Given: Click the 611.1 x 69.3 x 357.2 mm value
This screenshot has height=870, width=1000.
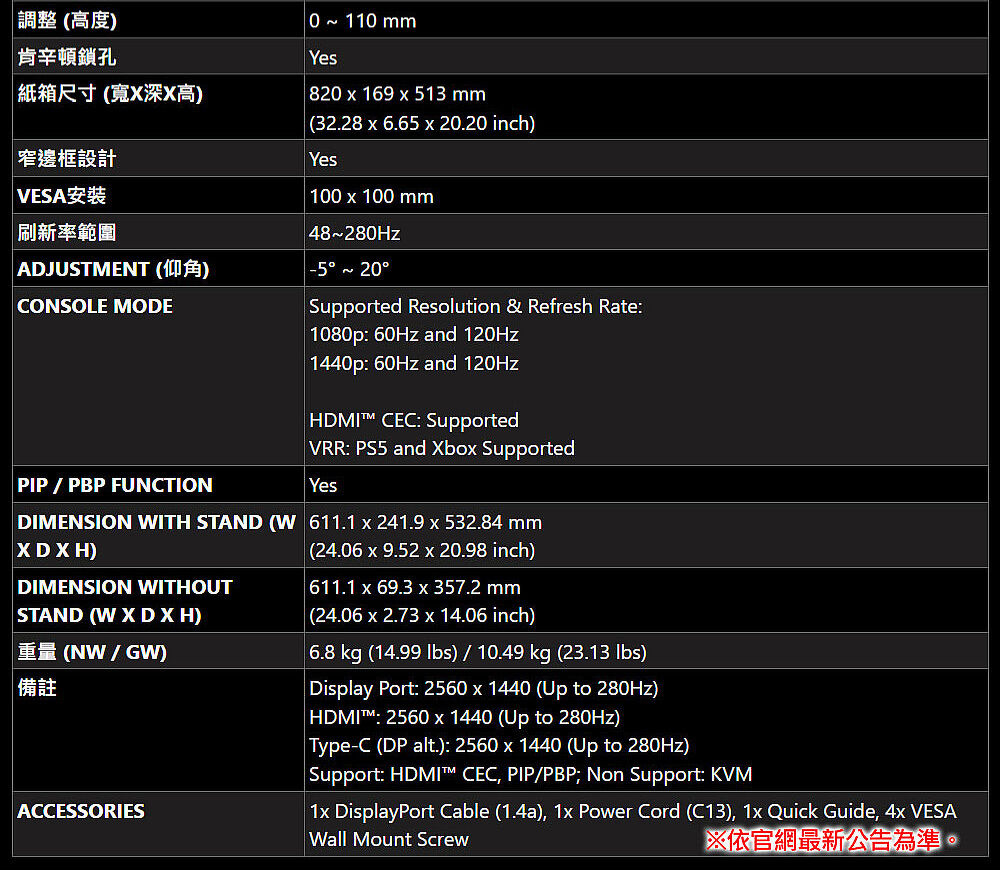Looking at the screenshot, I should (x=414, y=587).
